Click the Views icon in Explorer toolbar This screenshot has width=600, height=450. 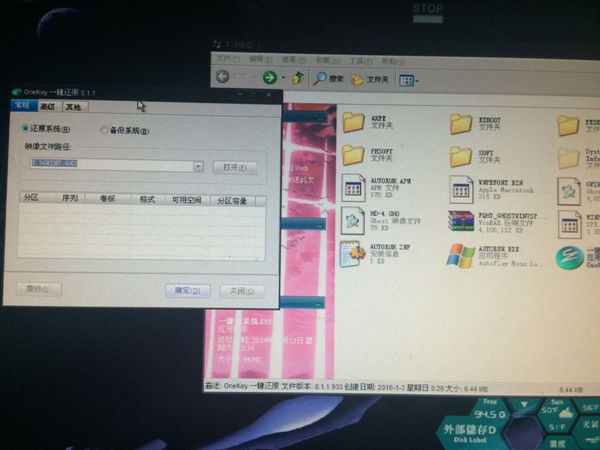(x=406, y=80)
